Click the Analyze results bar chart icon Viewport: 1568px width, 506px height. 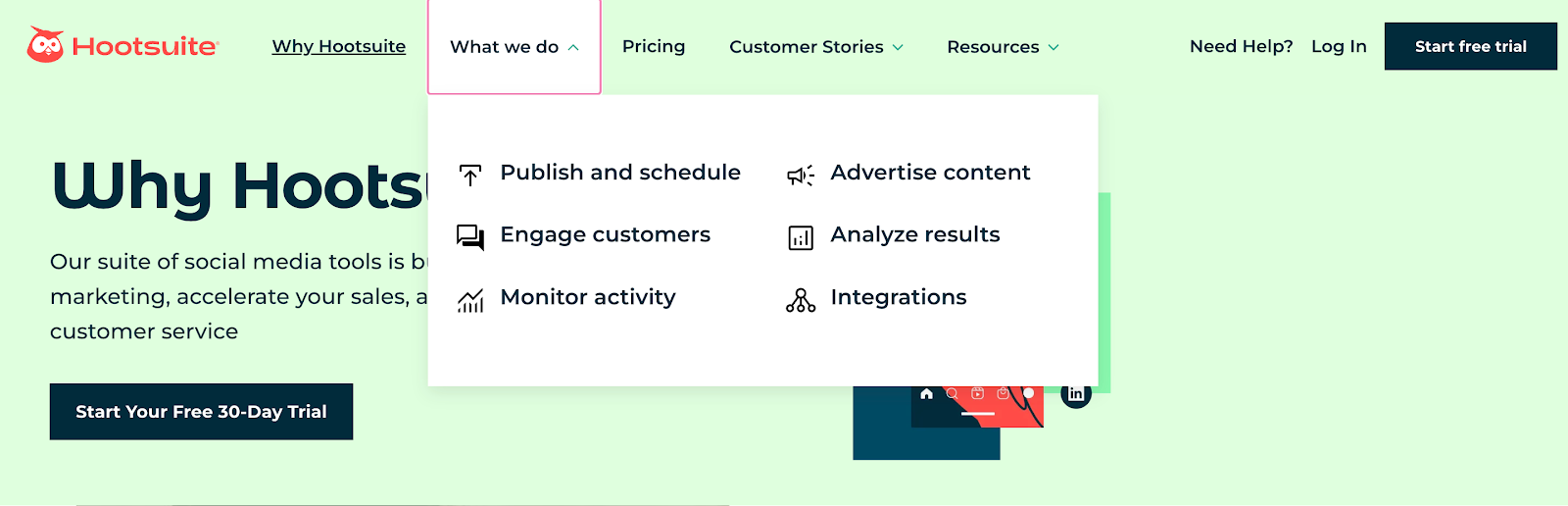click(801, 238)
